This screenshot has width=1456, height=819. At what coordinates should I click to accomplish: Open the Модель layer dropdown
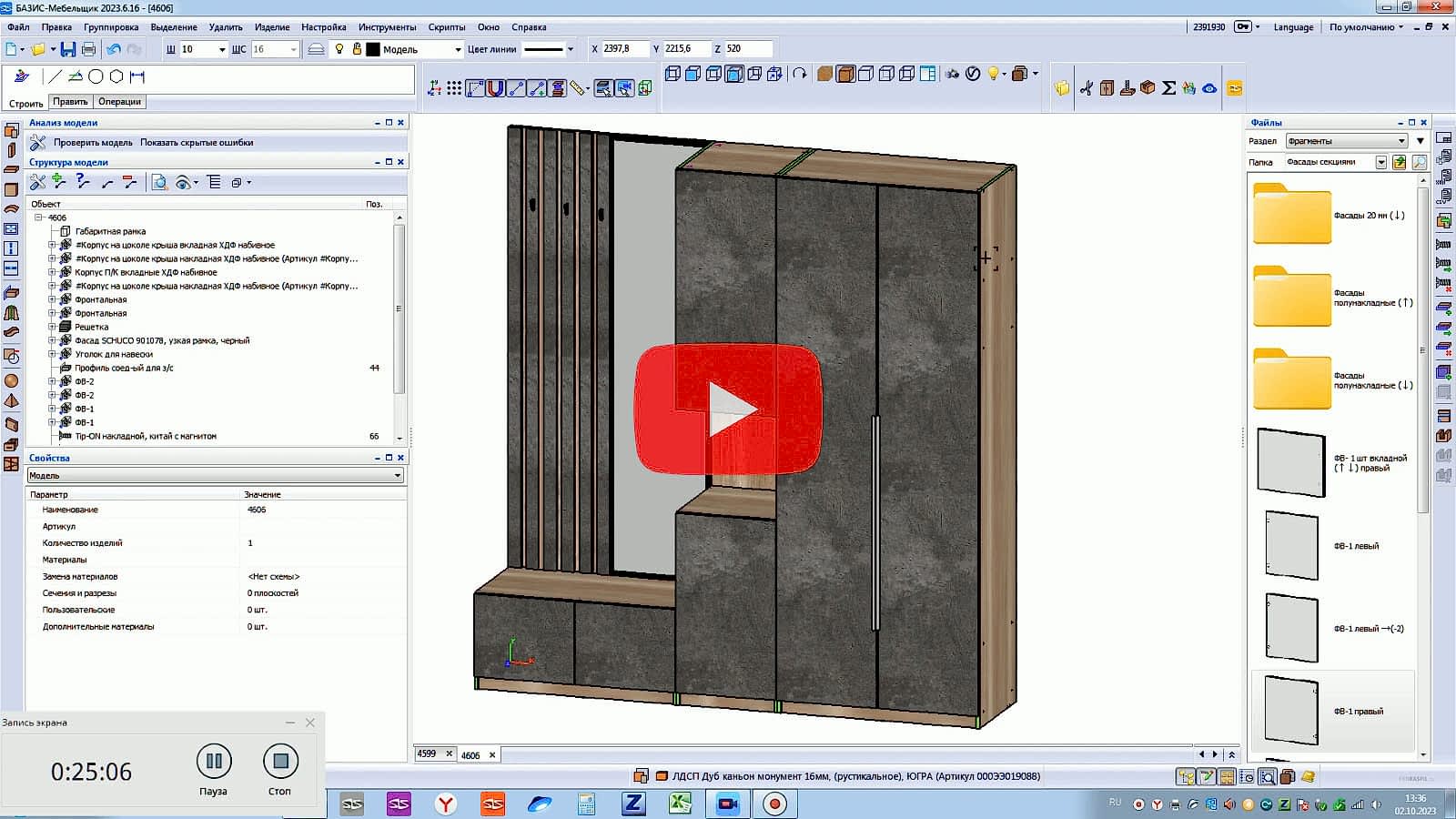[458, 49]
